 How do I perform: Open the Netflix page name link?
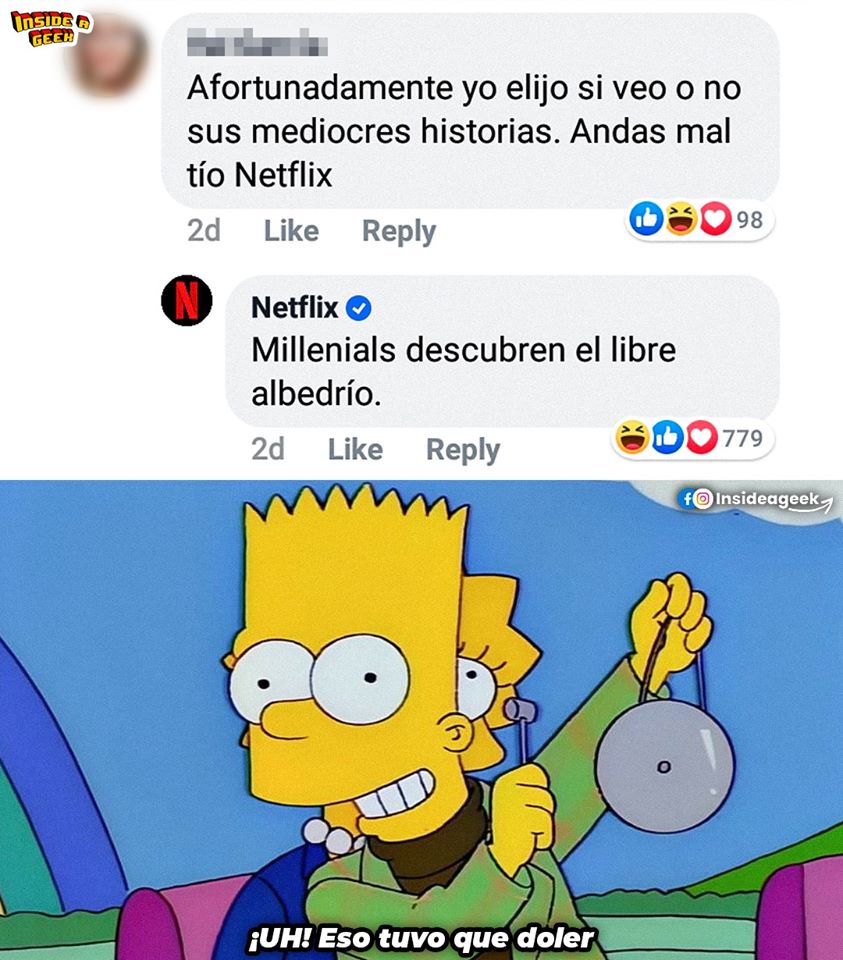pyautogui.click(x=294, y=307)
